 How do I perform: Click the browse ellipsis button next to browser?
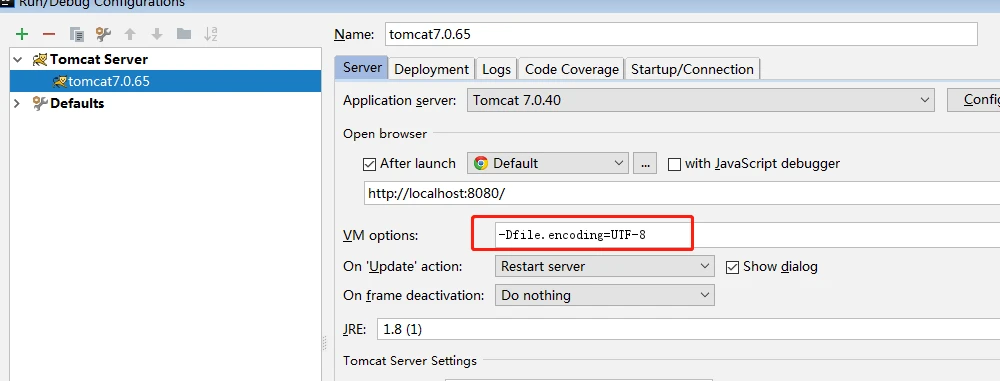[x=645, y=163]
